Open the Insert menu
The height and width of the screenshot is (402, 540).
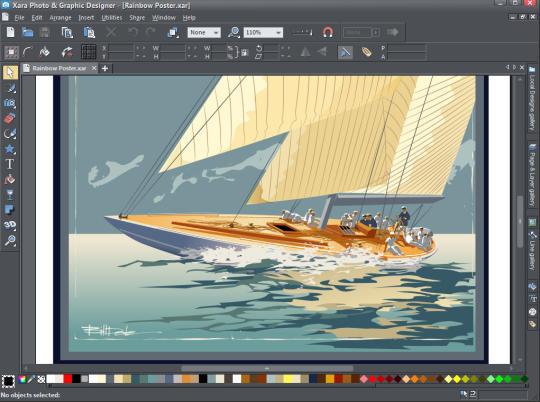point(86,18)
